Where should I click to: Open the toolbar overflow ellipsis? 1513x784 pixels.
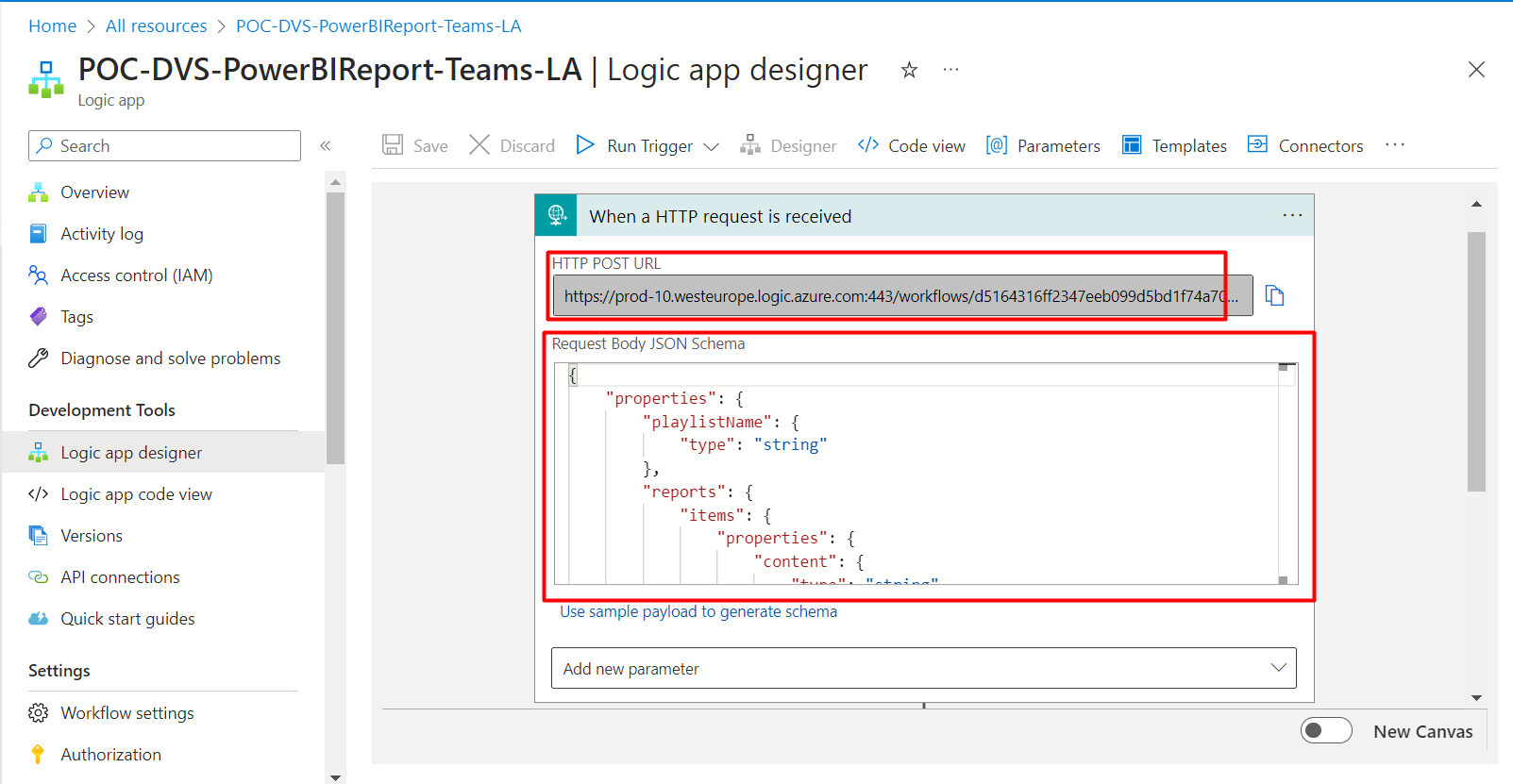point(1395,144)
